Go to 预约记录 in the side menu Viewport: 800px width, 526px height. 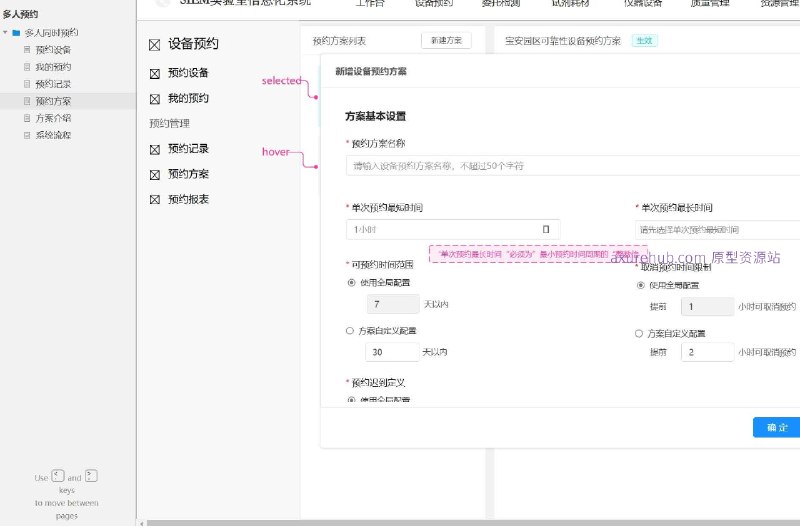click(188, 149)
